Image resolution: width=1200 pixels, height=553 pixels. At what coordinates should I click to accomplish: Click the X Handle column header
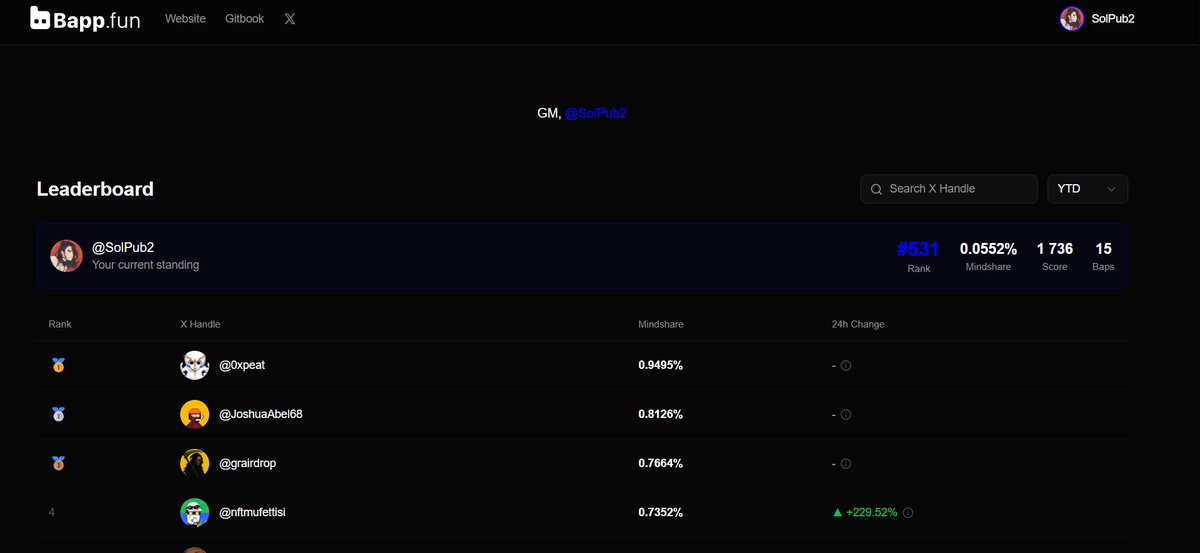(x=200, y=325)
